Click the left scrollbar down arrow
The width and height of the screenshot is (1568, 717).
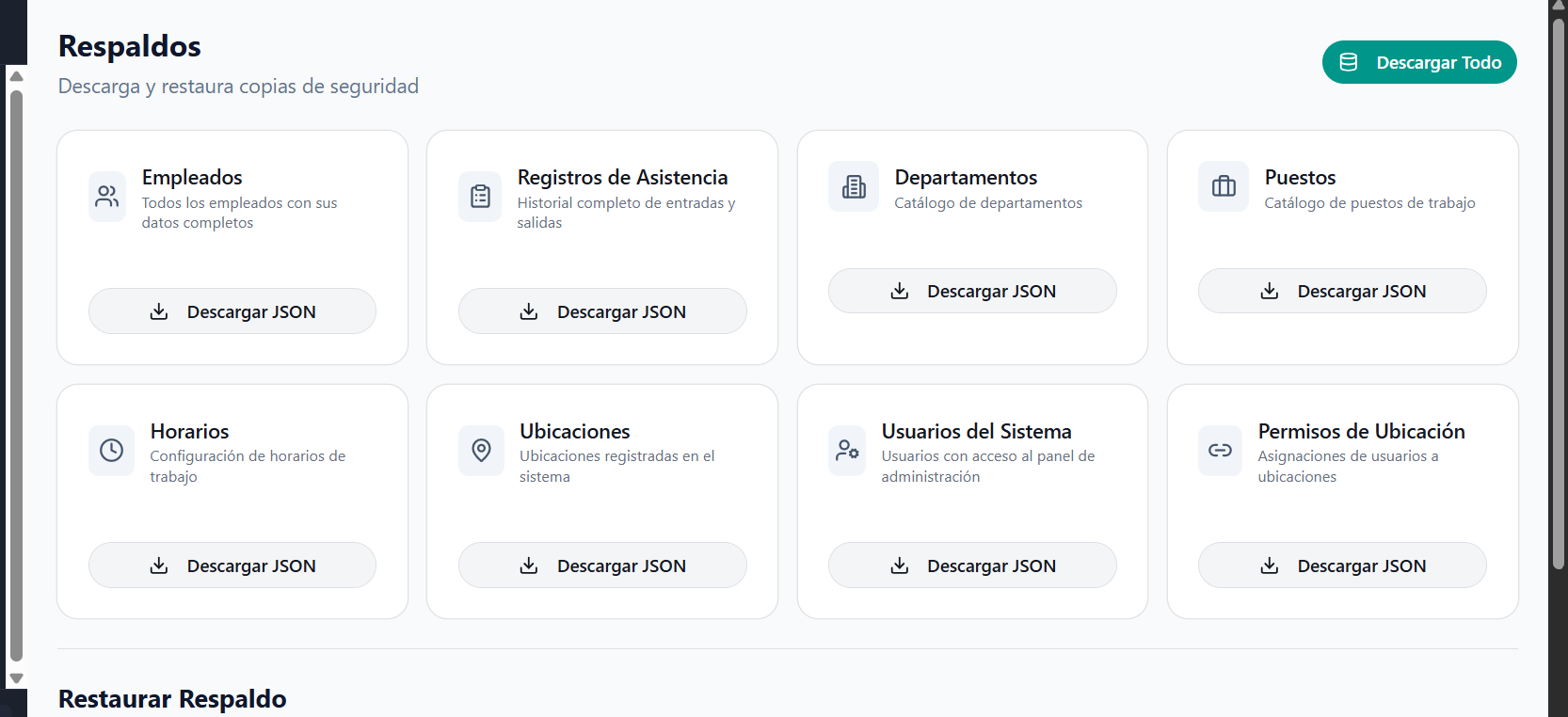coord(16,677)
